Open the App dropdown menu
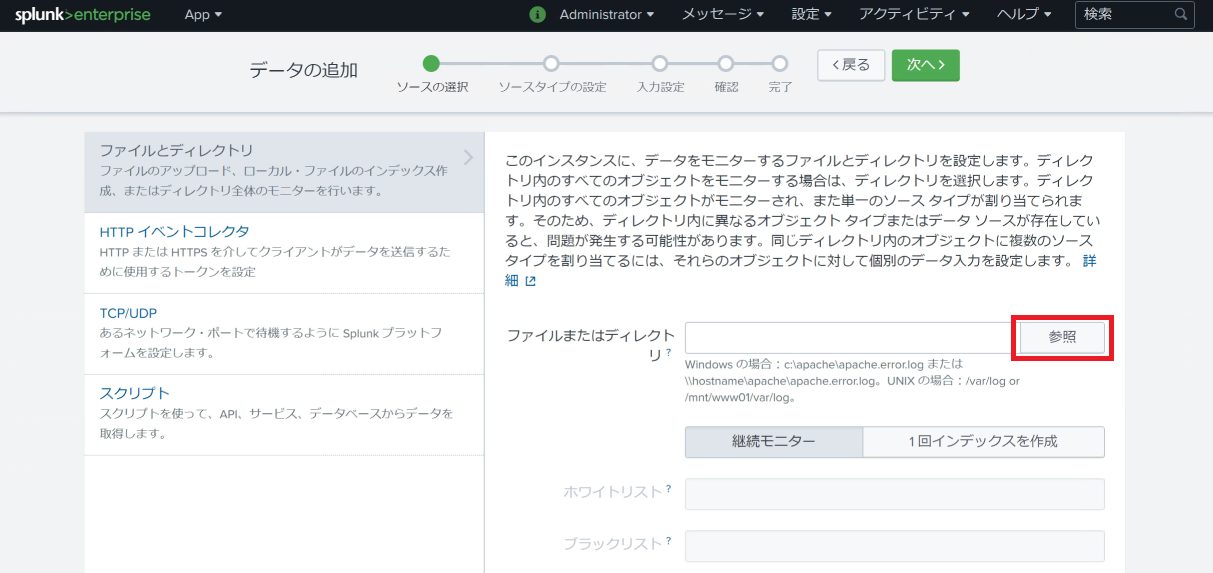Viewport: 1213px width, 573px height. [204, 15]
